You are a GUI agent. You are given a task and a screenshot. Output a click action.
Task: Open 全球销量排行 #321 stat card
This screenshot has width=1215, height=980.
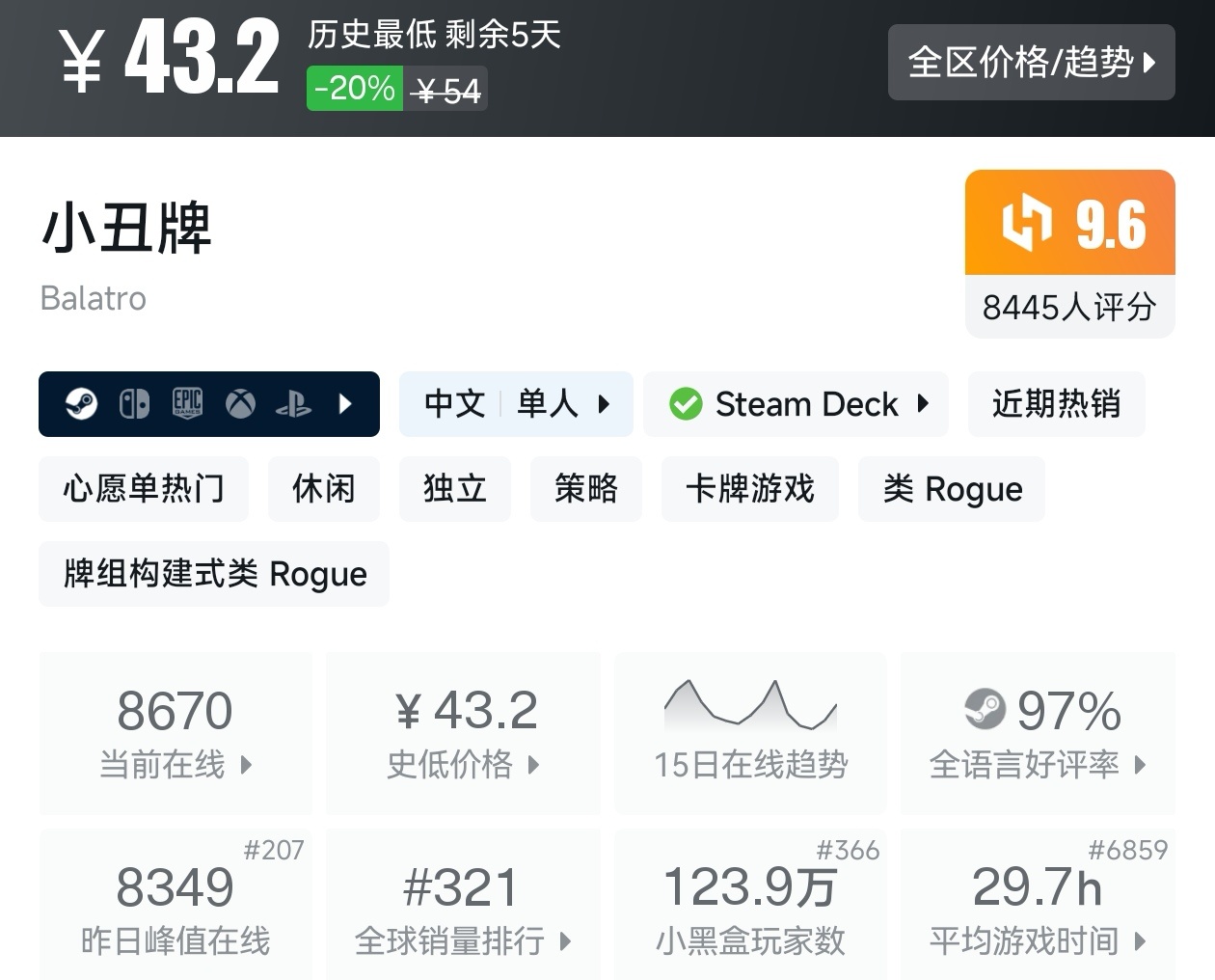pyautogui.click(x=464, y=905)
